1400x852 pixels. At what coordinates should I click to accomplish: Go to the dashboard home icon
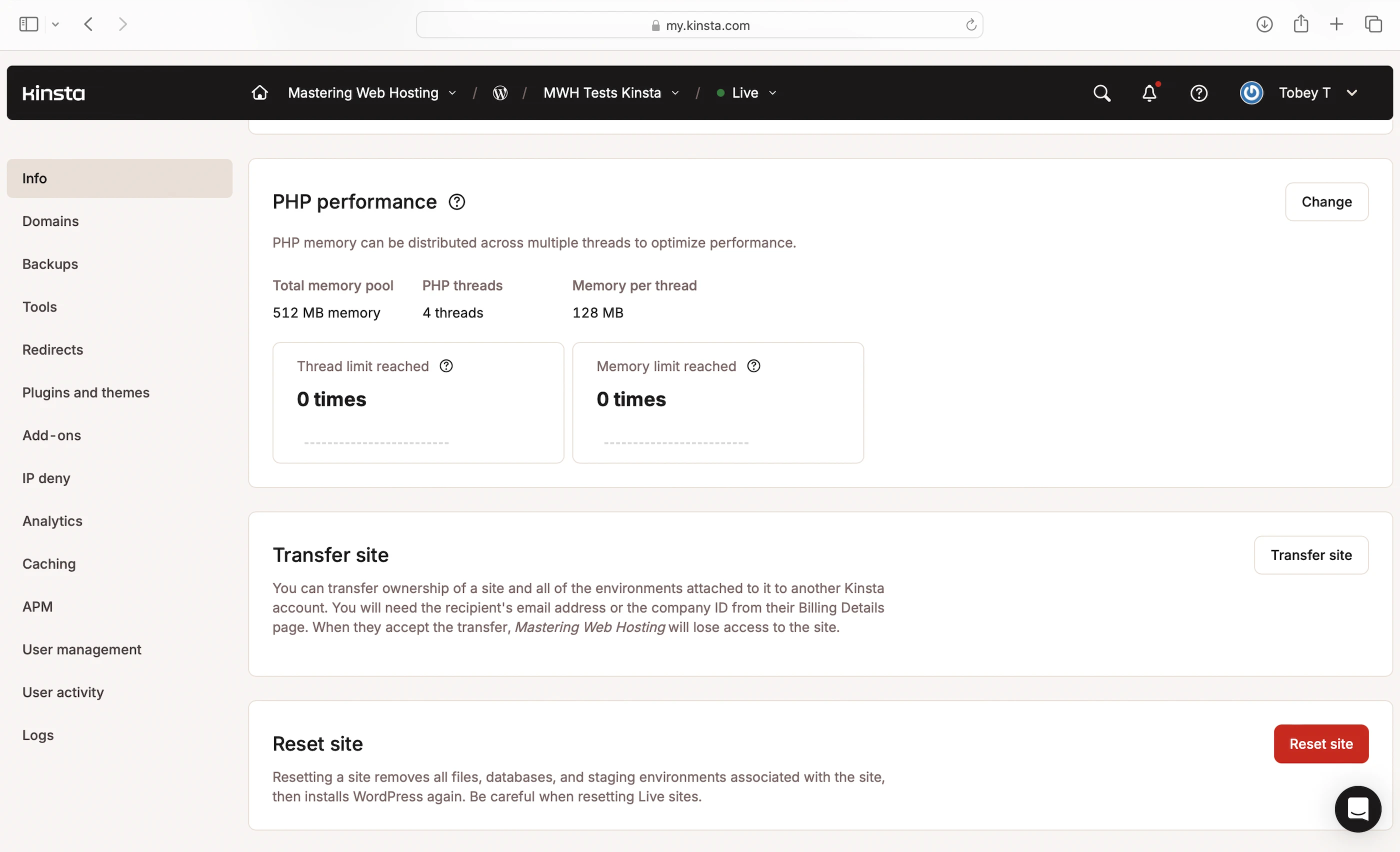pyautogui.click(x=259, y=92)
